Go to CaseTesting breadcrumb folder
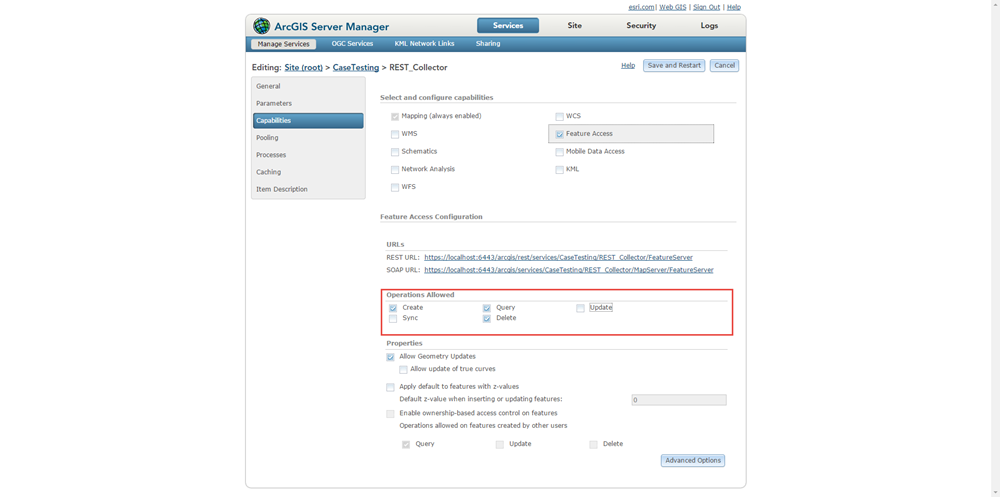Viewport: 1000px width, 497px height. click(356, 67)
